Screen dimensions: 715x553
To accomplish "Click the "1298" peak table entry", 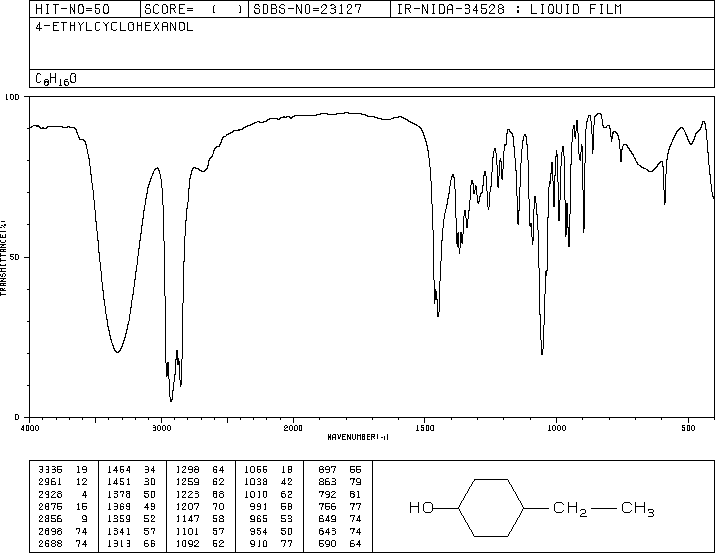I will pyautogui.click(x=187, y=470).
